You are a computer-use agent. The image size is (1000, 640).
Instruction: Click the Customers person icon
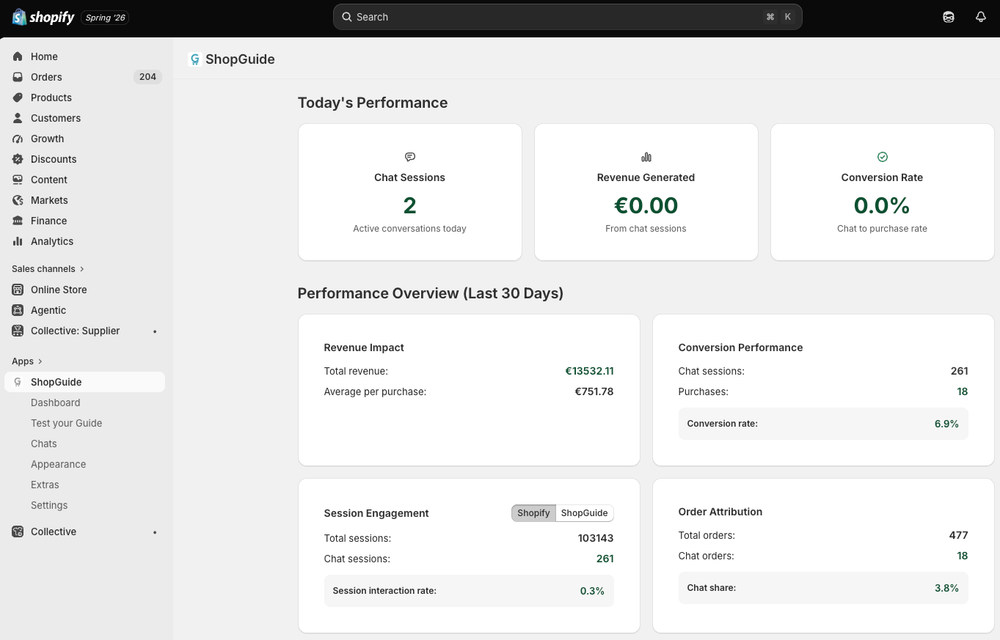[x=18, y=118]
